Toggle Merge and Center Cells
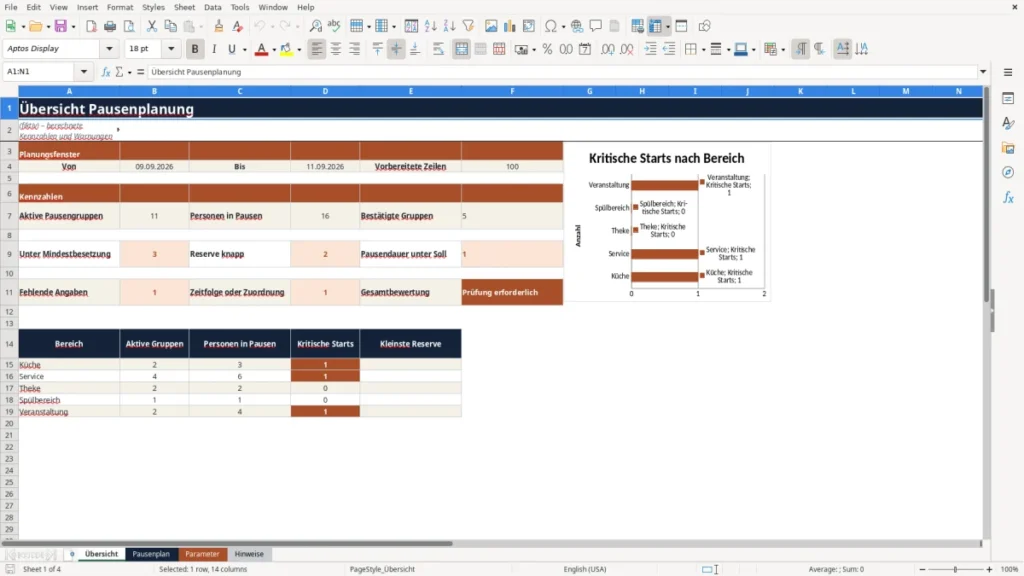This screenshot has height=576, width=1024. tap(461, 49)
